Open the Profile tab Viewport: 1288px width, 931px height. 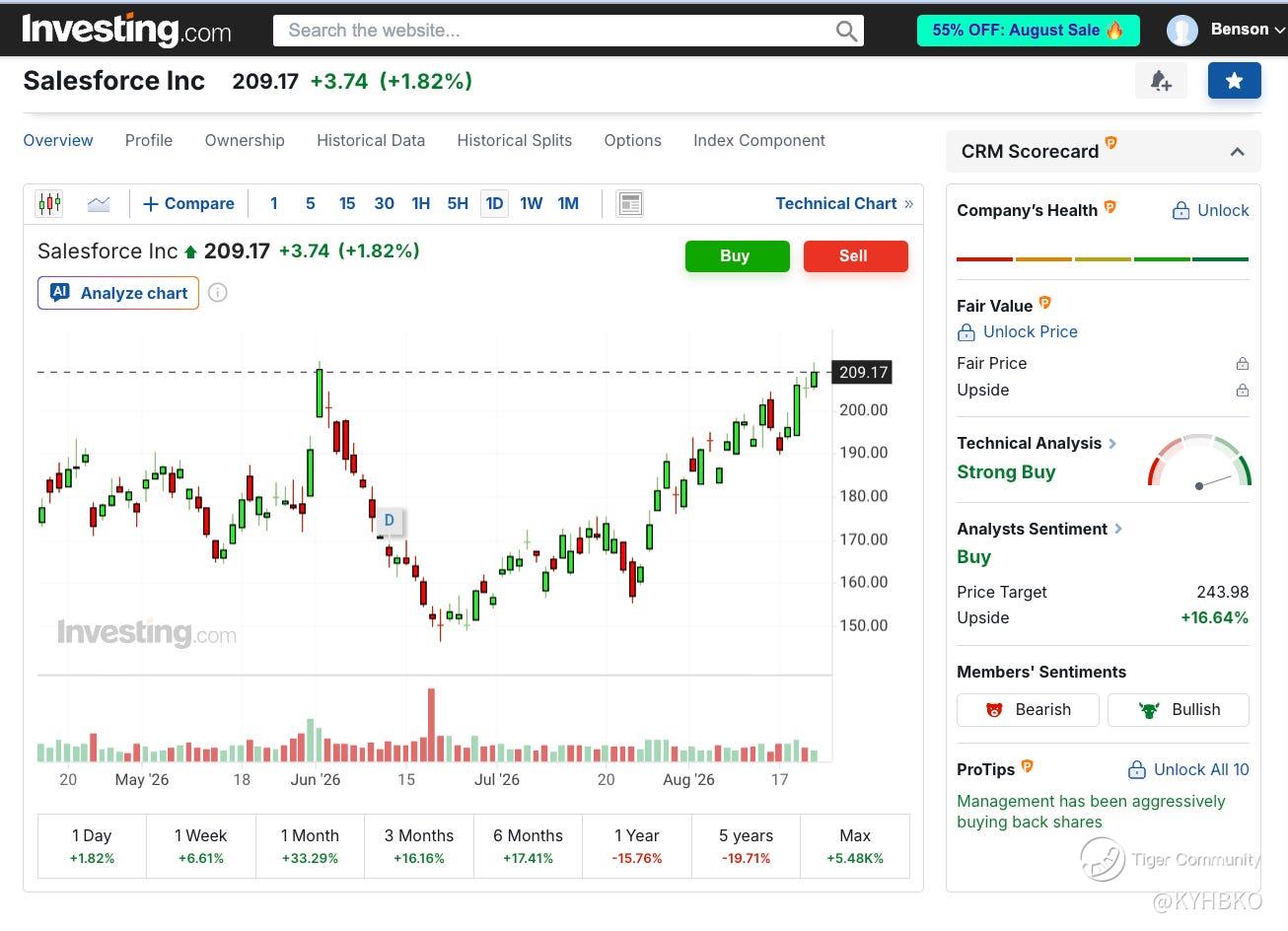click(x=149, y=141)
